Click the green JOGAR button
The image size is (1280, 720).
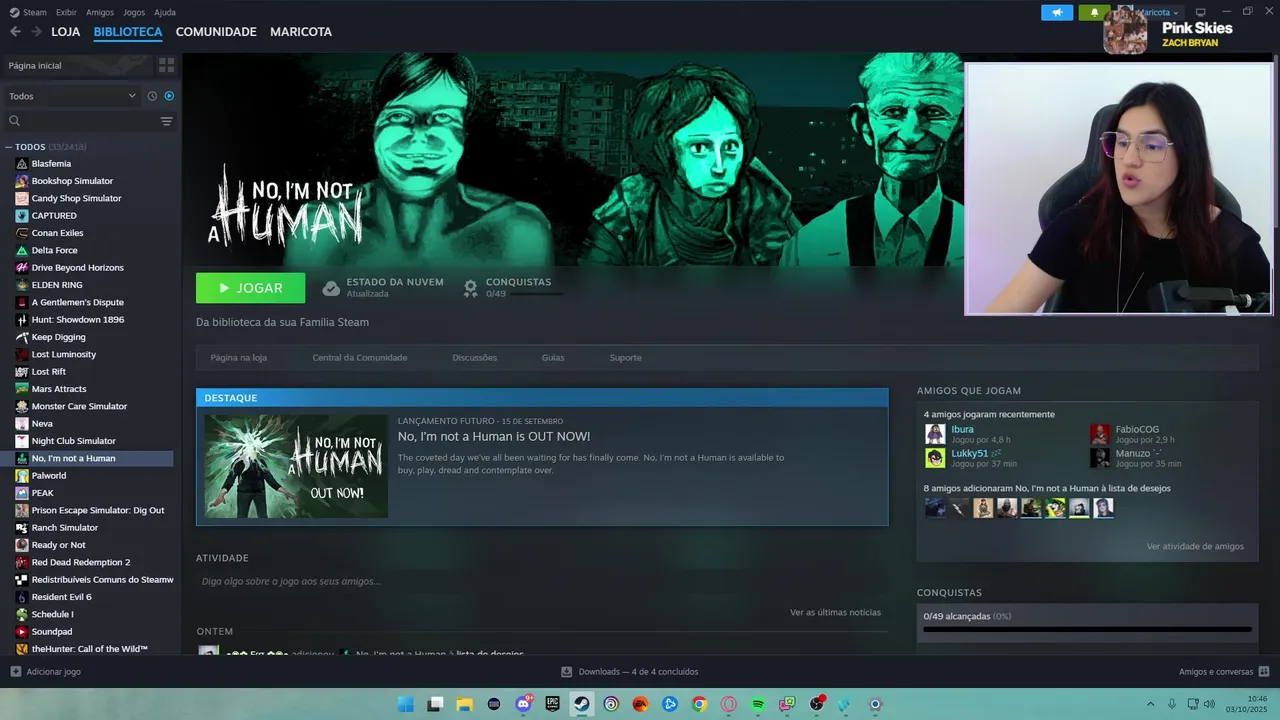(x=250, y=288)
